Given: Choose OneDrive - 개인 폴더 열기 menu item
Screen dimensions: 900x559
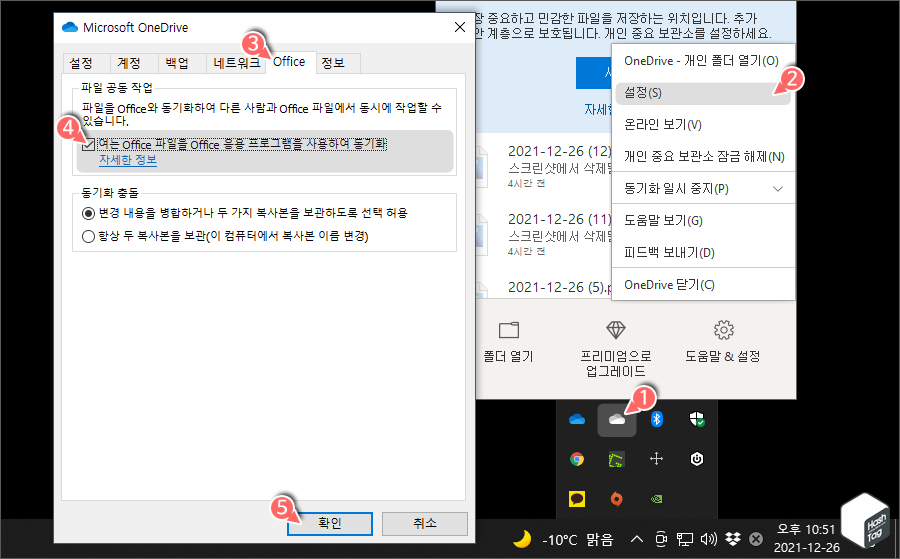Looking at the screenshot, I should (x=701, y=61).
